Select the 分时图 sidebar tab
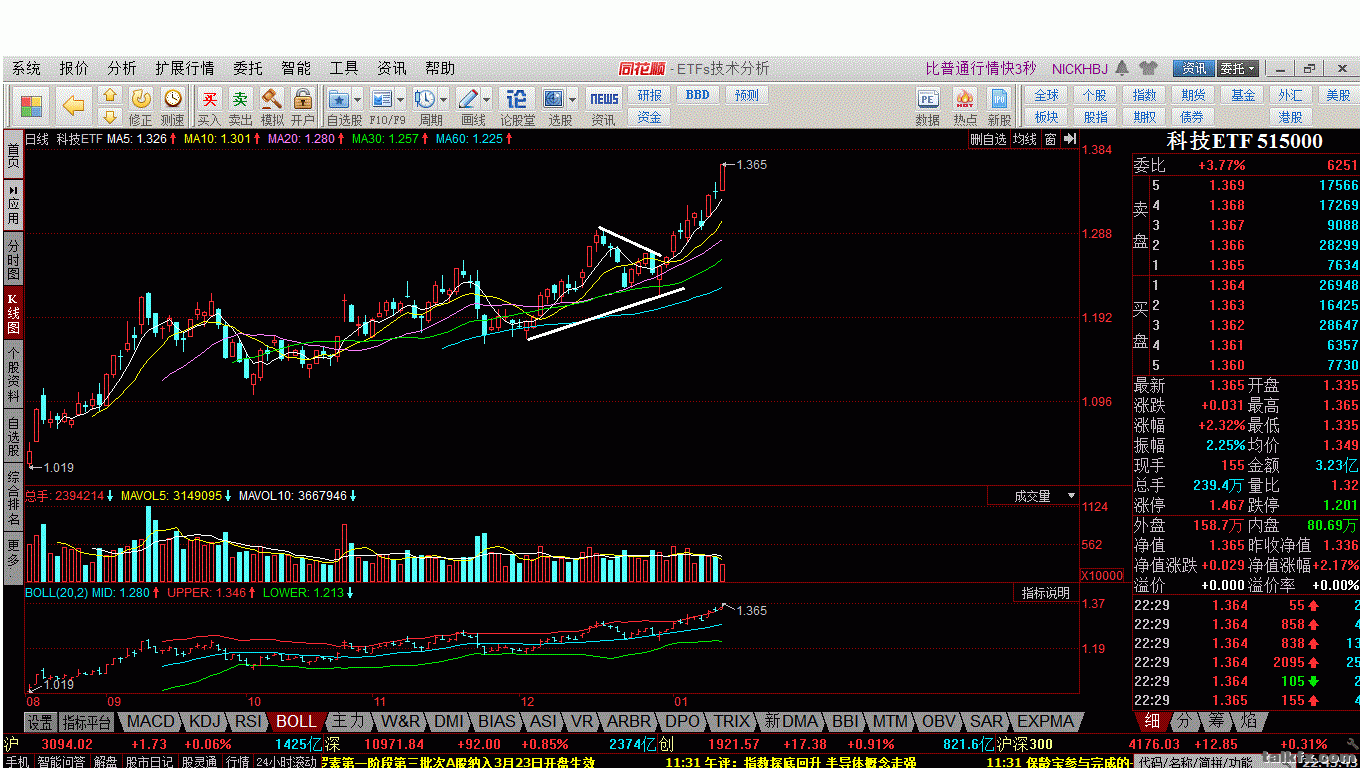Viewport: 1360px width, 768px height. 13,259
